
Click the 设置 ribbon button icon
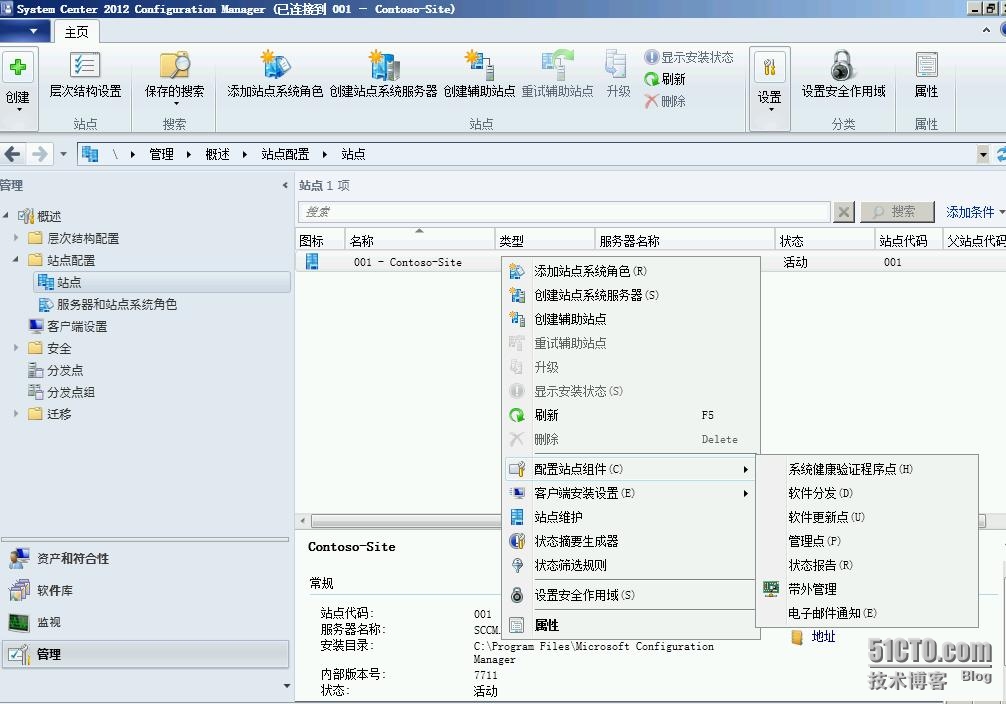tap(769, 67)
